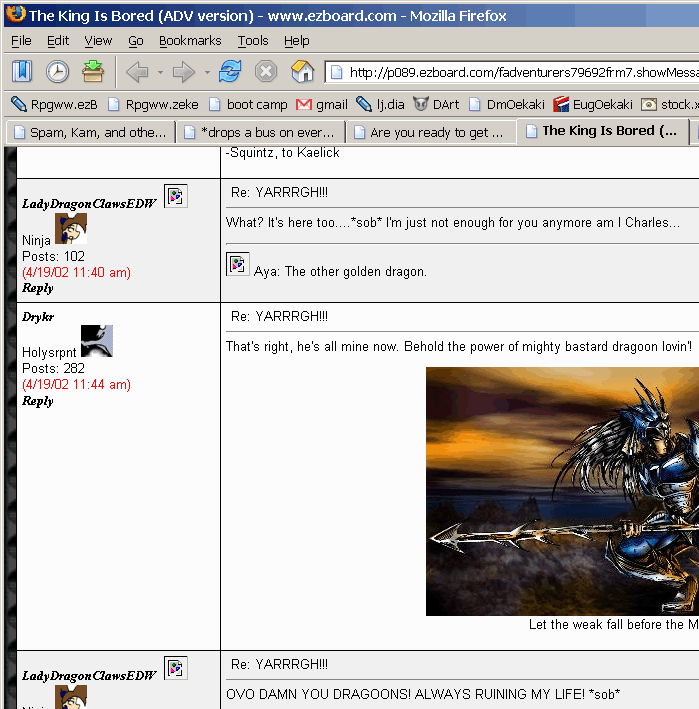699x709 pixels.
Task: Click the dragoon artwork image
Action: coord(562,492)
